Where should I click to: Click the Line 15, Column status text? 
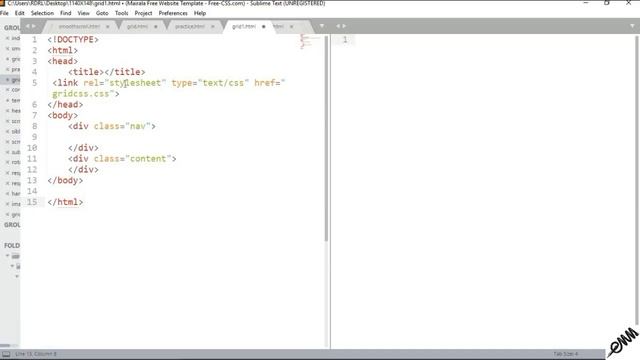click(x=36, y=354)
